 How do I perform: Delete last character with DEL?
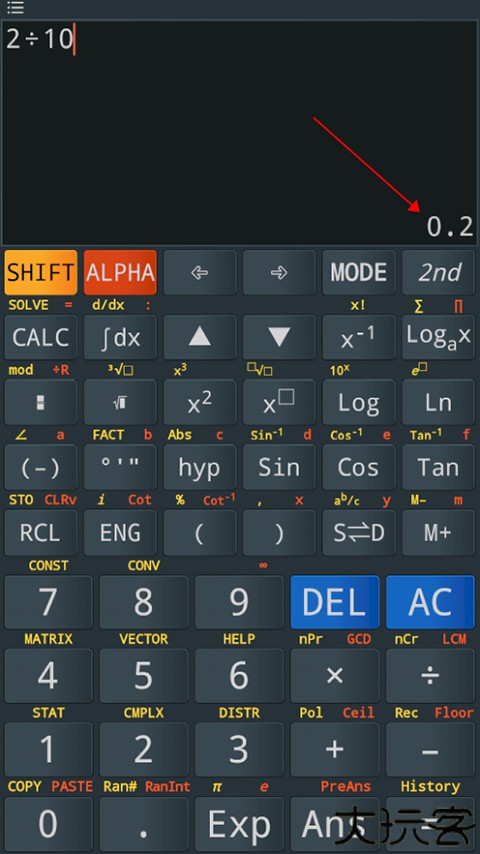pyautogui.click(x=335, y=602)
